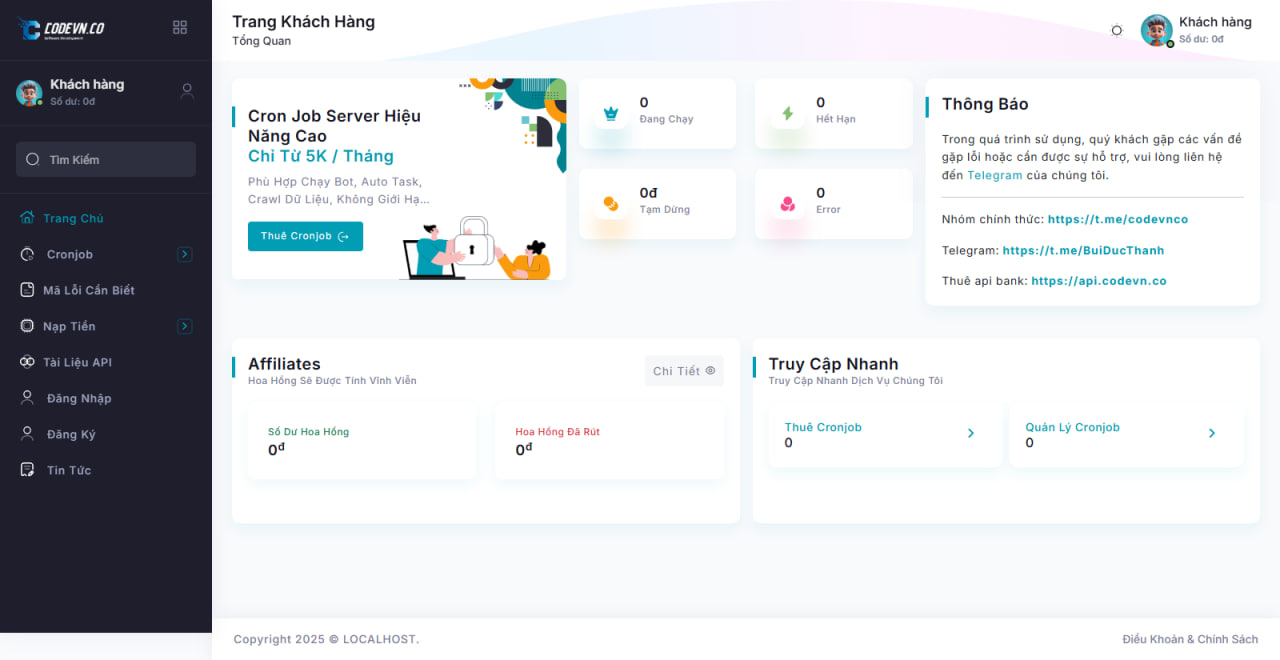Click the lightning icon on Hết Hạn card
Viewport: 1280px width, 660px height.
(x=787, y=113)
